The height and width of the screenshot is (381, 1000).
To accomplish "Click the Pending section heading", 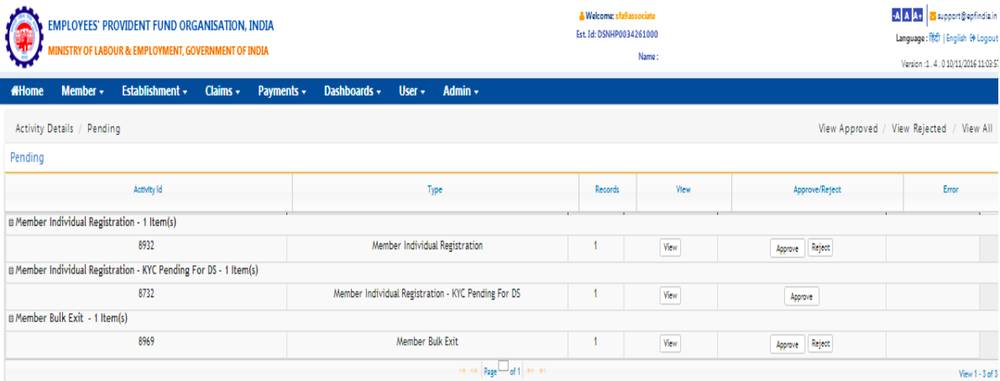I will click(27, 158).
